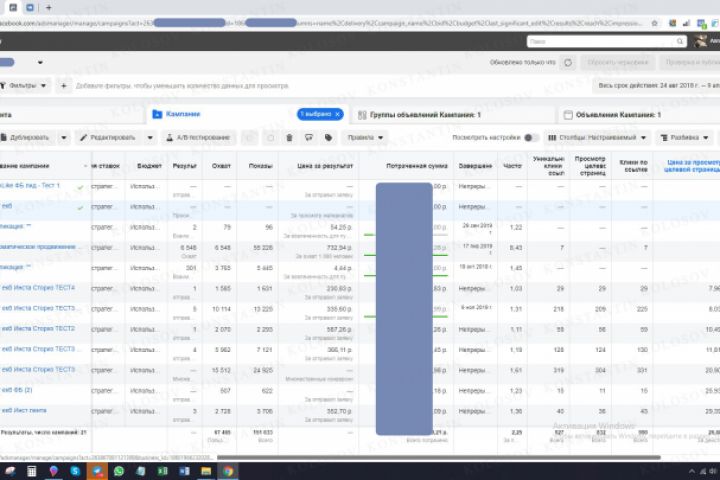Click the tag label icon in toolbar
The height and width of the screenshot is (480, 720).
[328, 137]
